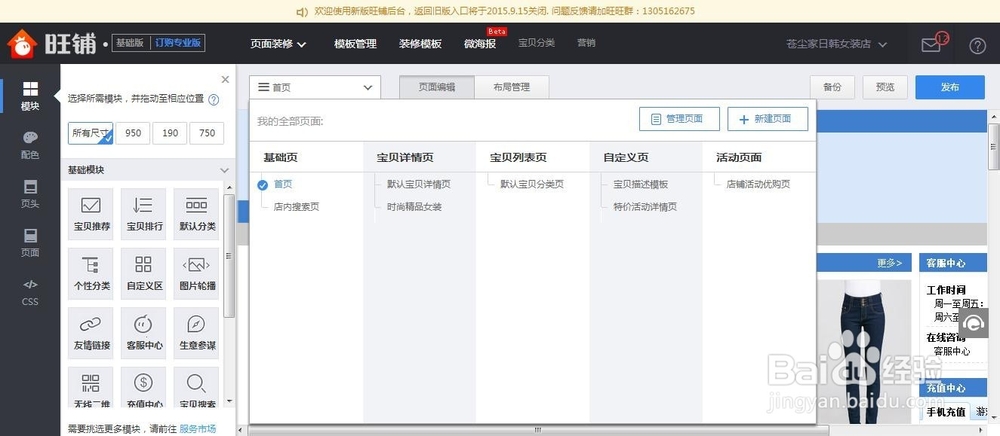
Task: Switch to the 布局管理 tab
Action: coord(511,87)
